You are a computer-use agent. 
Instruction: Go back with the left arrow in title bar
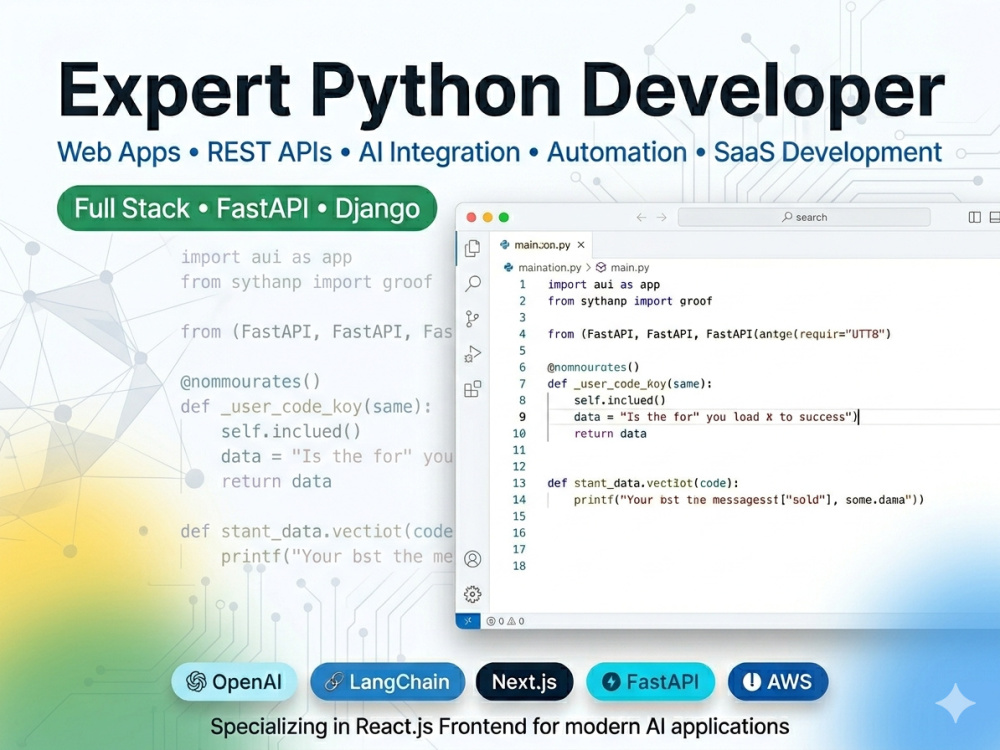pos(641,217)
